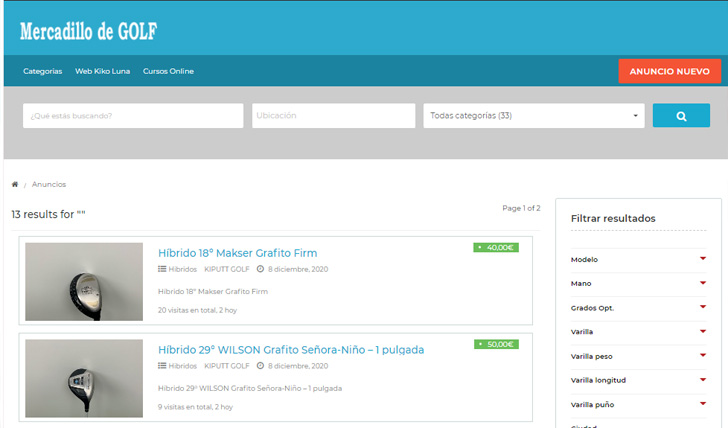Click the 50,00€ price tag
728x428 pixels.
click(x=496, y=344)
